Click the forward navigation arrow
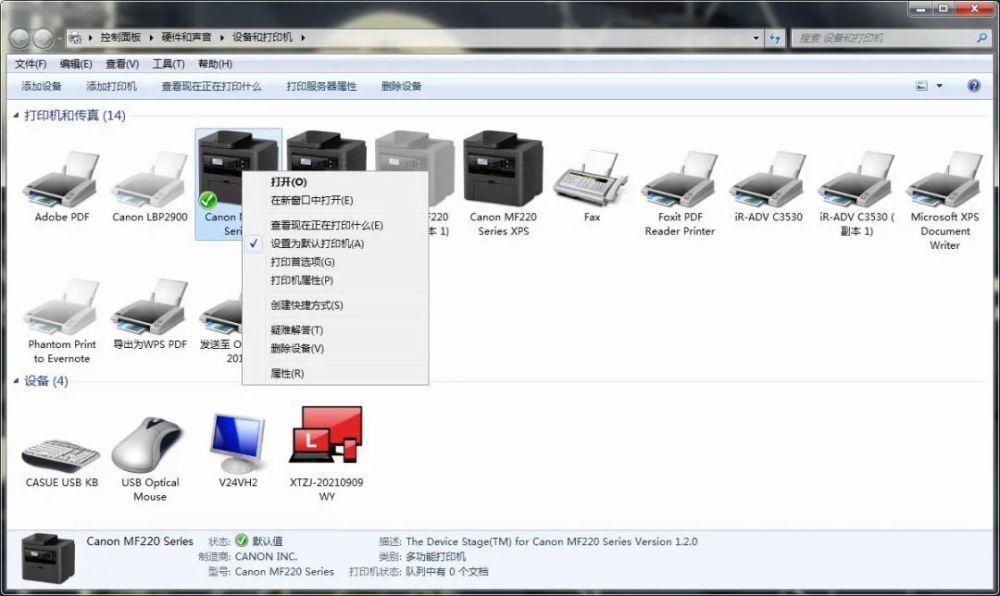 [43, 39]
